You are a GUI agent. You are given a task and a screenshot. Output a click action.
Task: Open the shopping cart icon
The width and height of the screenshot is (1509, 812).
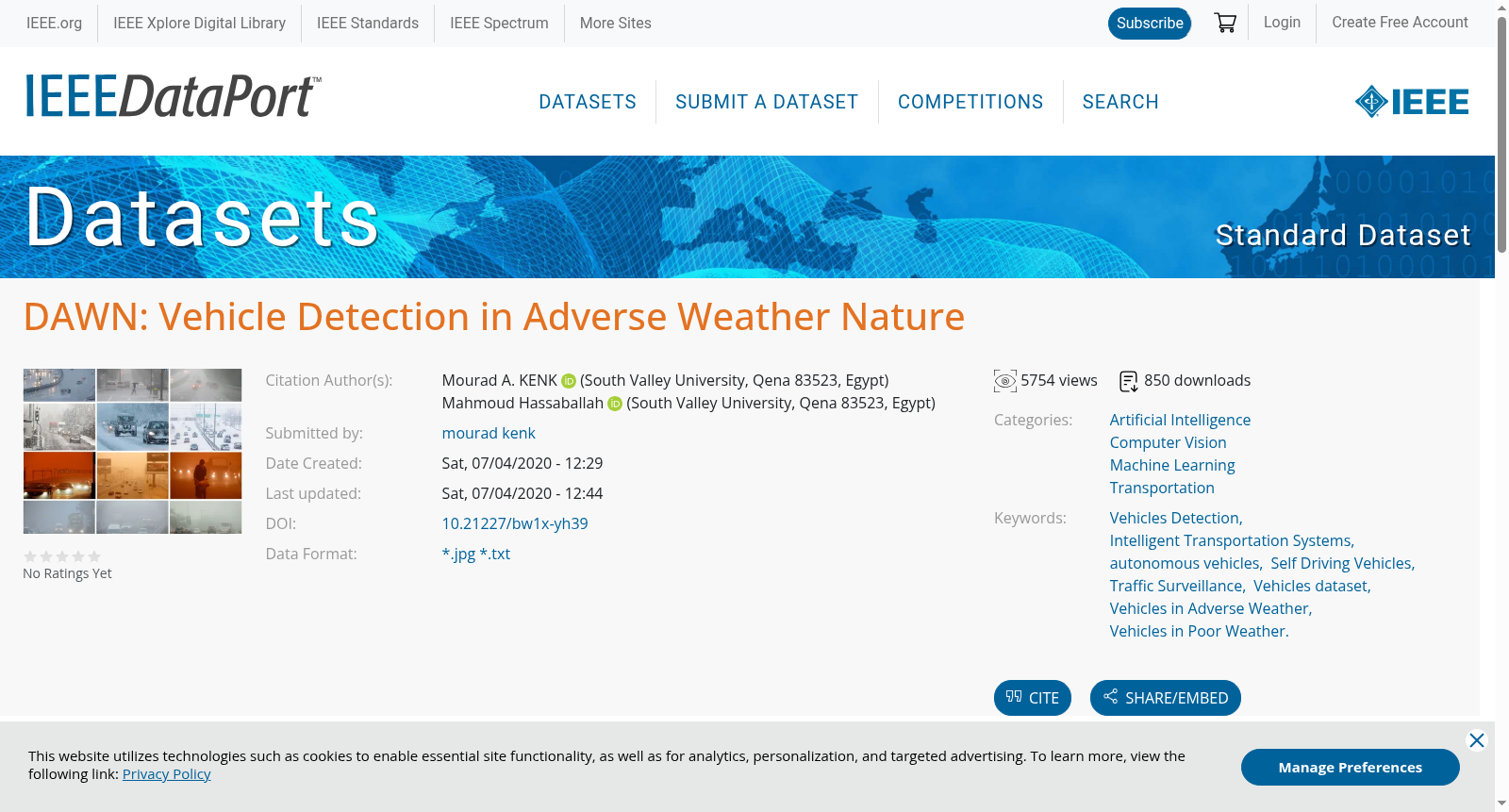coord(1225,23)
